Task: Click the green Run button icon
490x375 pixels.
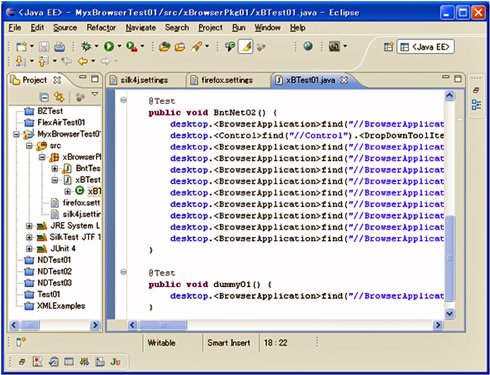Action: (x=109, y=46)
